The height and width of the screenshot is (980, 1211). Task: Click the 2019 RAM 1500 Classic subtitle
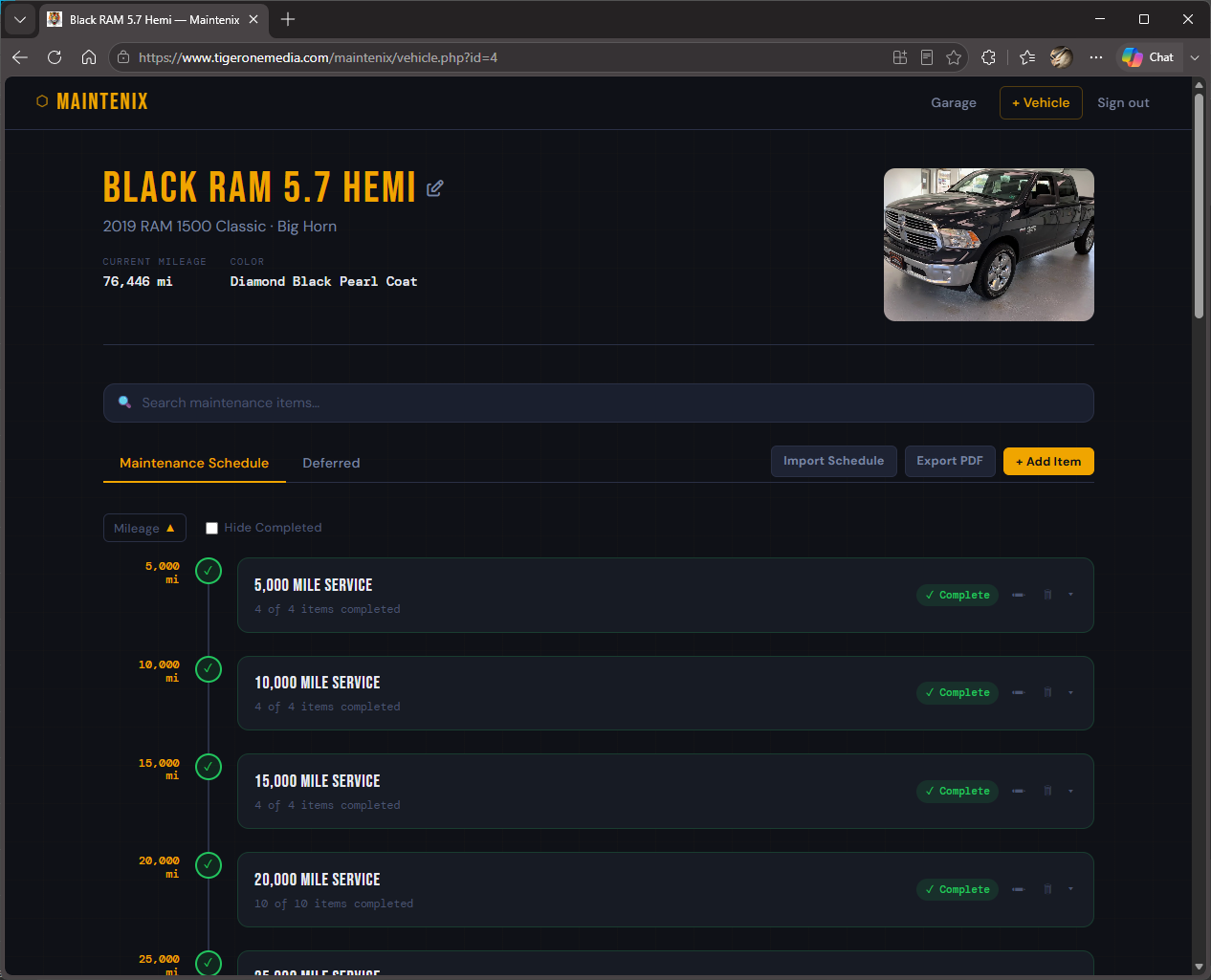point(220,227)
